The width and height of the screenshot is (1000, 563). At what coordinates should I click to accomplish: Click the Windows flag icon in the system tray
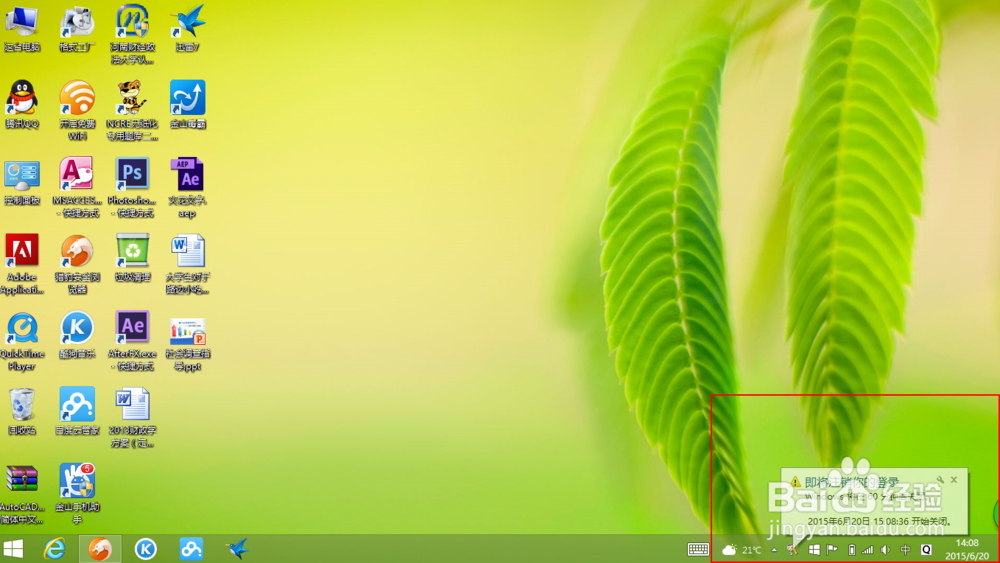(x=814, y=550)
